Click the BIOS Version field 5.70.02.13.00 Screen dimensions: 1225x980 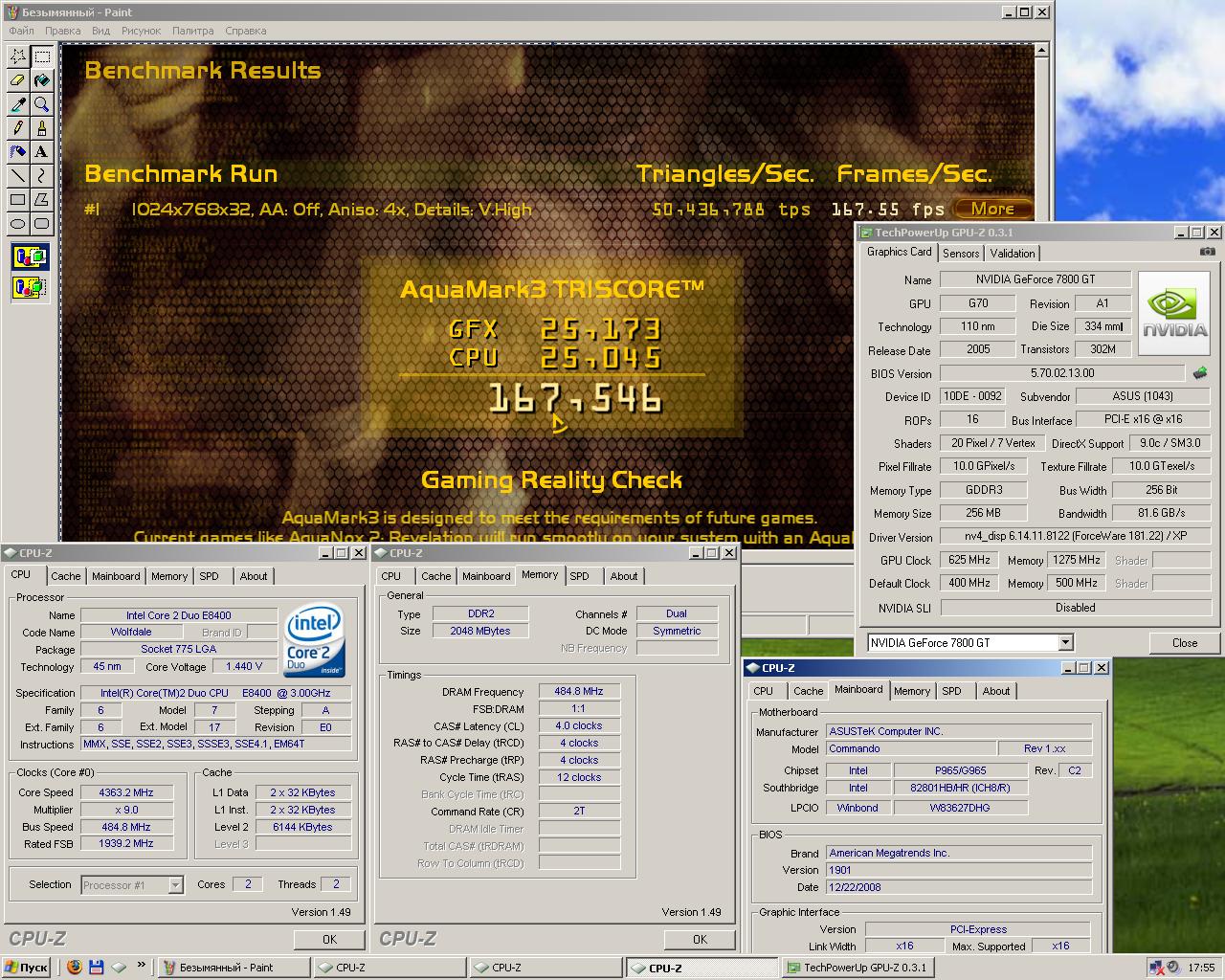point(1062,373)
